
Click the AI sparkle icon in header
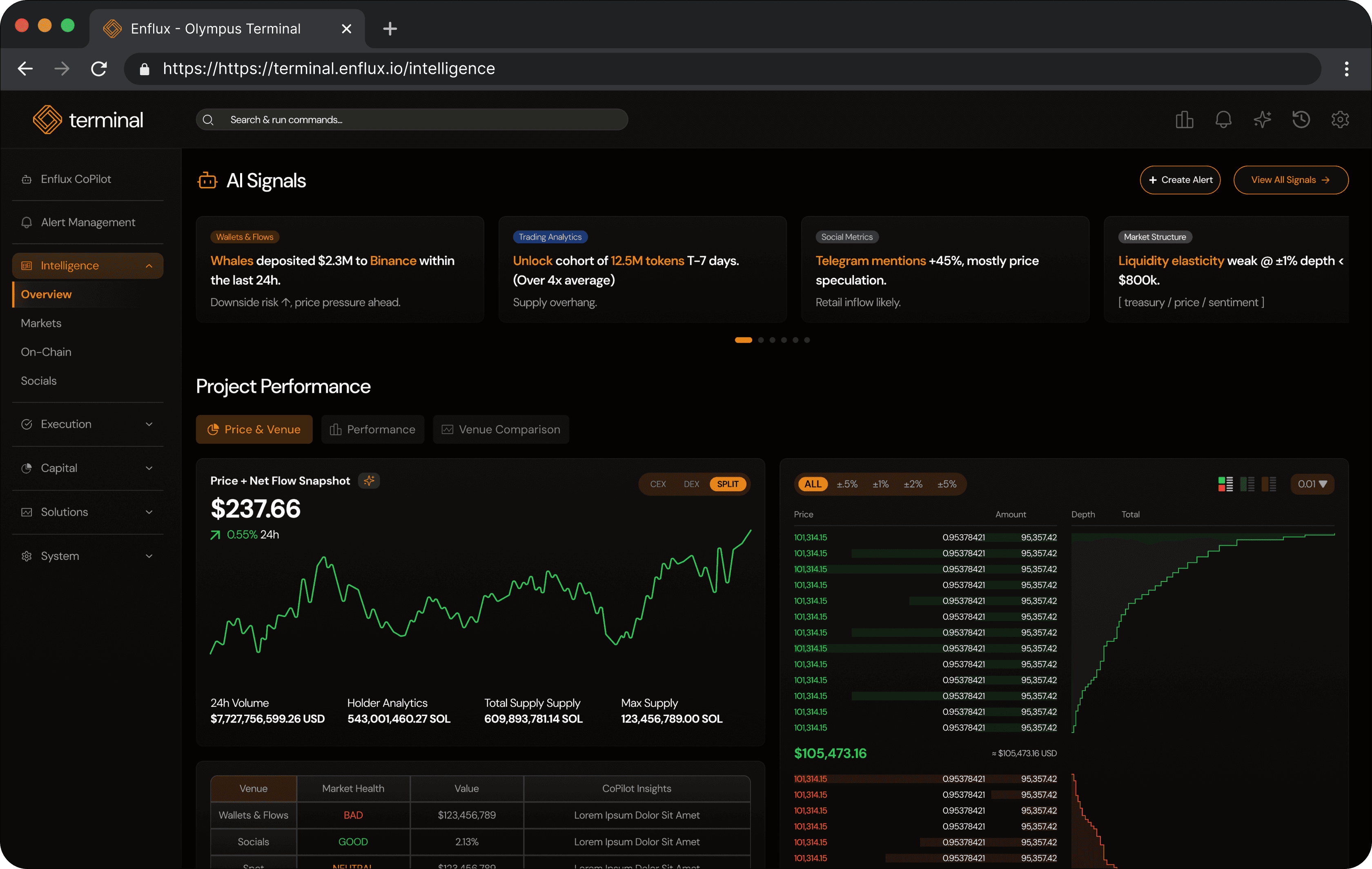(x=1262, y=120)
